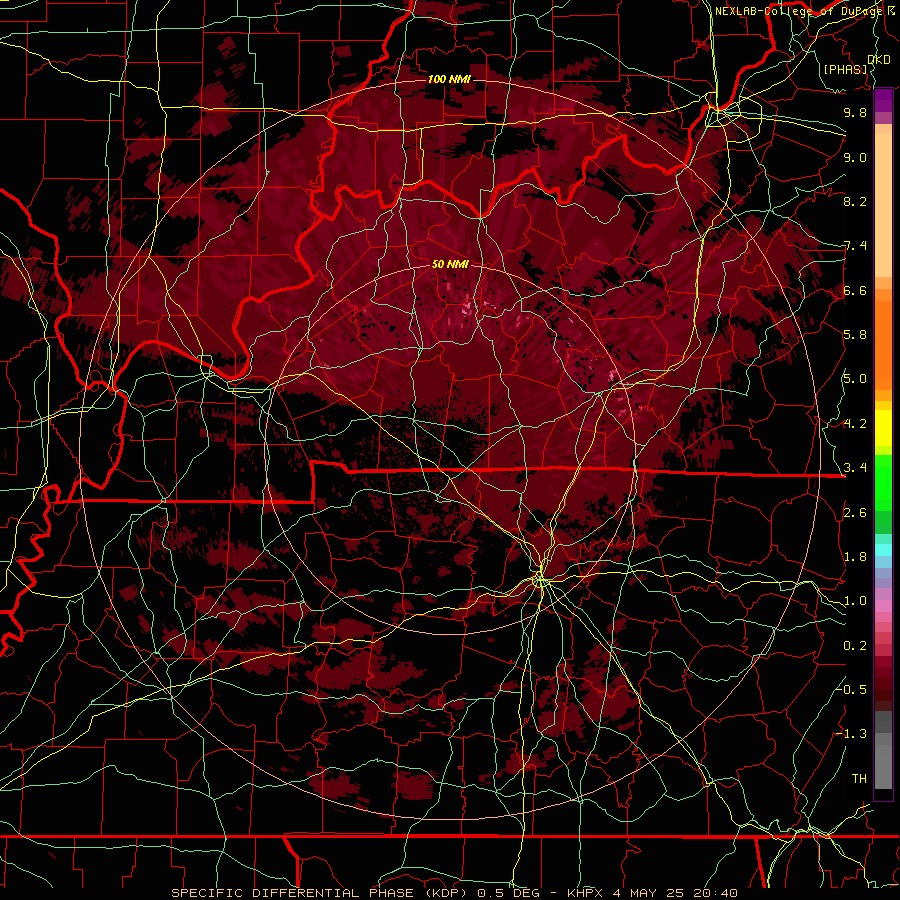Pick the cyan segment of the color bar
Screen dimensions: 900x900
[x=883, y=550]
